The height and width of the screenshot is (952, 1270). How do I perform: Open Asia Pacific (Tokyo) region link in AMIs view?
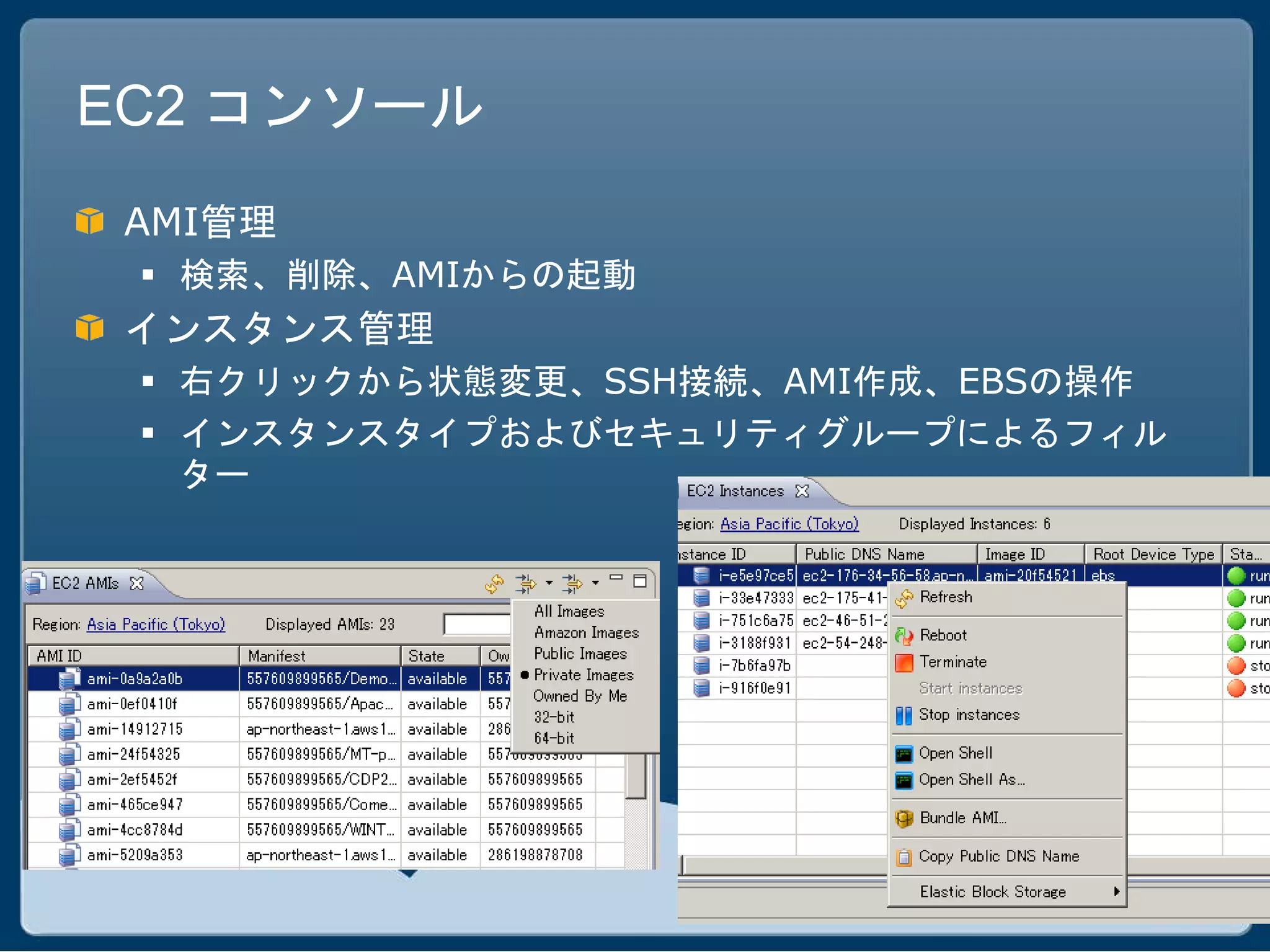point(156,624)
